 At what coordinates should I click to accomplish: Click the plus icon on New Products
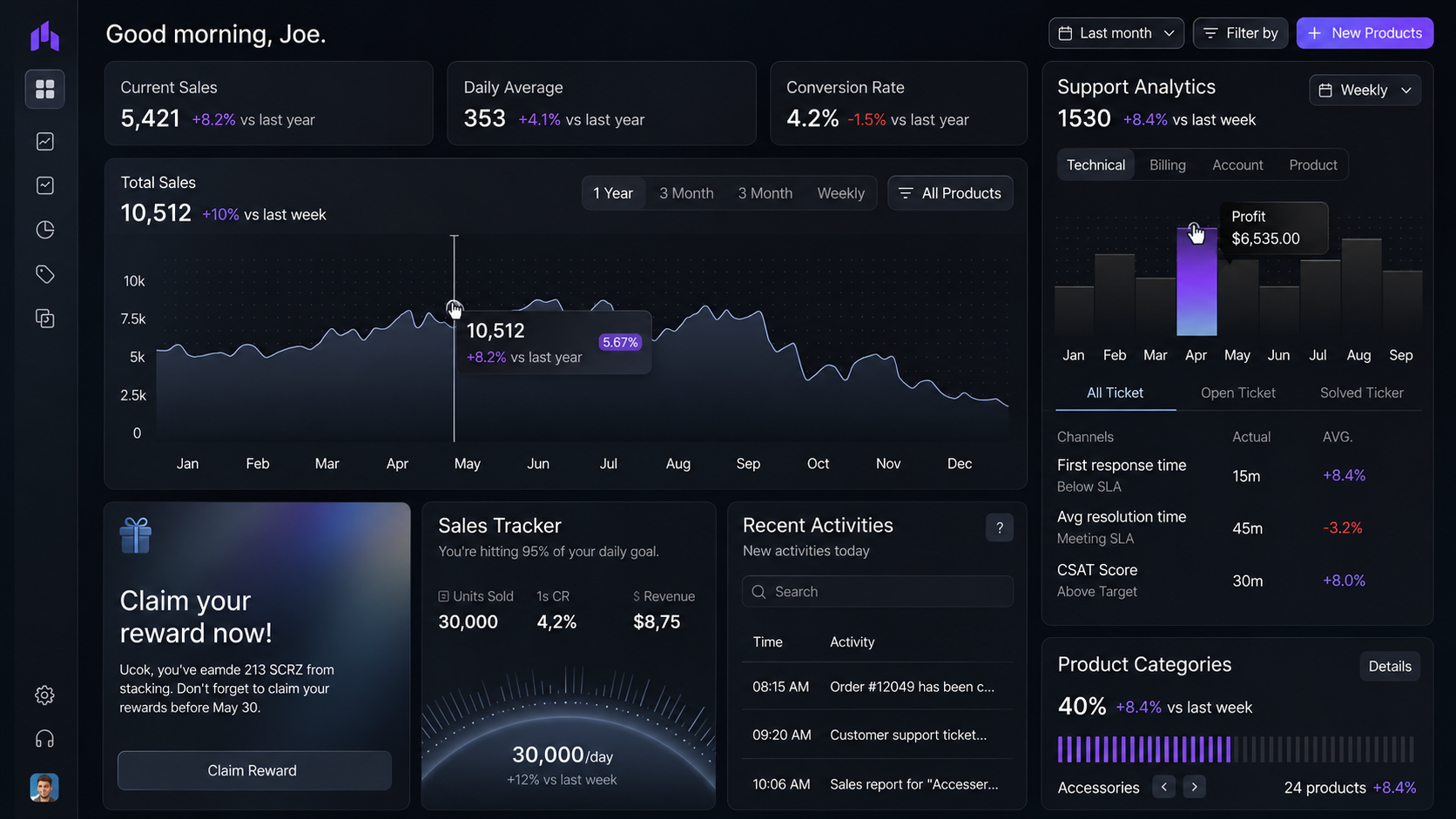coord(1315,33)
